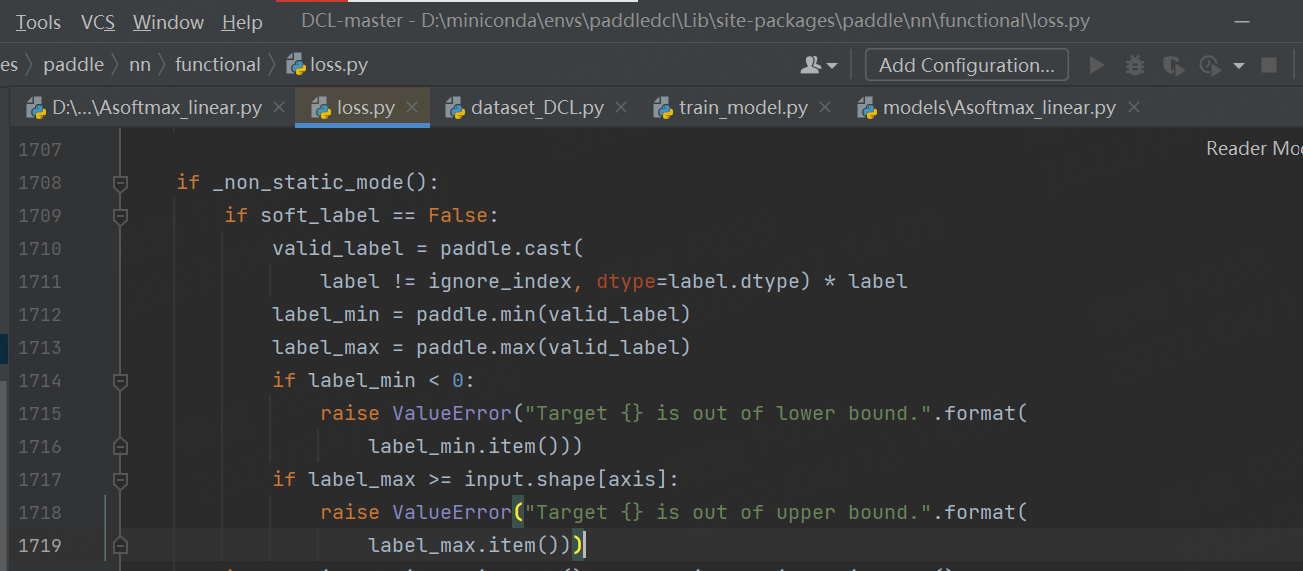The width and height of the screenshot is (1303, 571).
Task: Click the paddle breadcrumb item
Action: click(x=74, y=65)
